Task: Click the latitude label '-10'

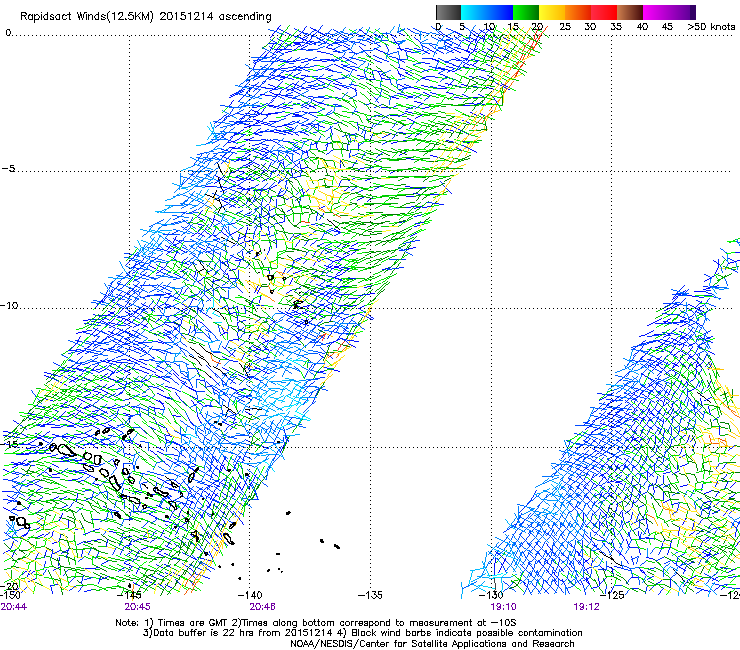Action: pyautogui.click(x=9, y=305)
